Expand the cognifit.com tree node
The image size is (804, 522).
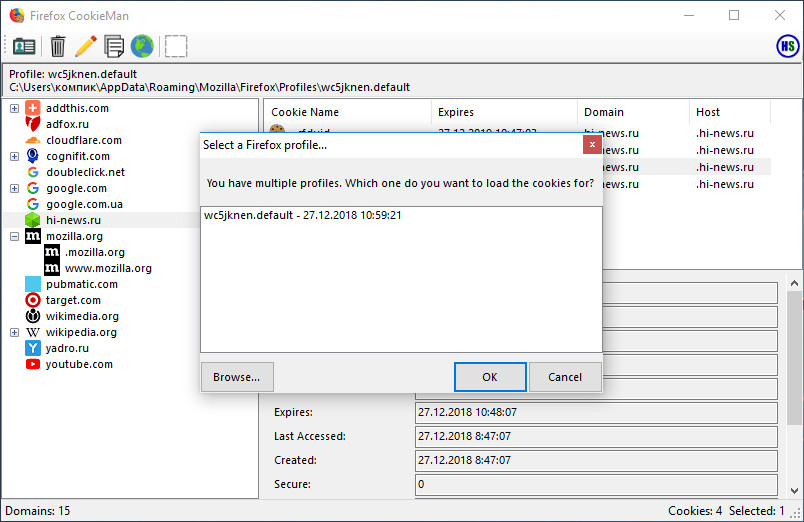coord(14,156)
